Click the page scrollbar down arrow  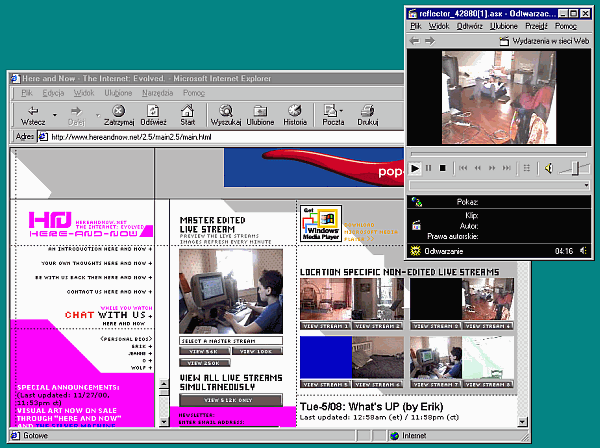[522, 422]
